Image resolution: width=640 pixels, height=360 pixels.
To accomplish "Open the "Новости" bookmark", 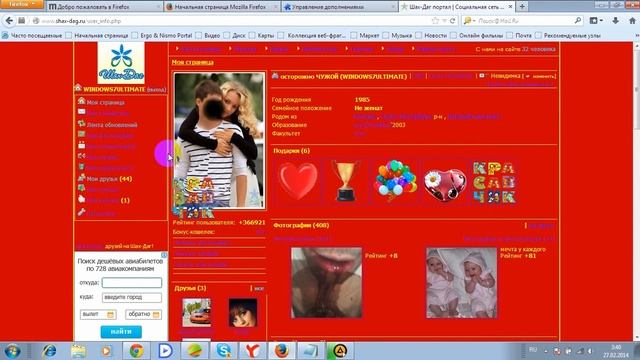I will 431,36.
